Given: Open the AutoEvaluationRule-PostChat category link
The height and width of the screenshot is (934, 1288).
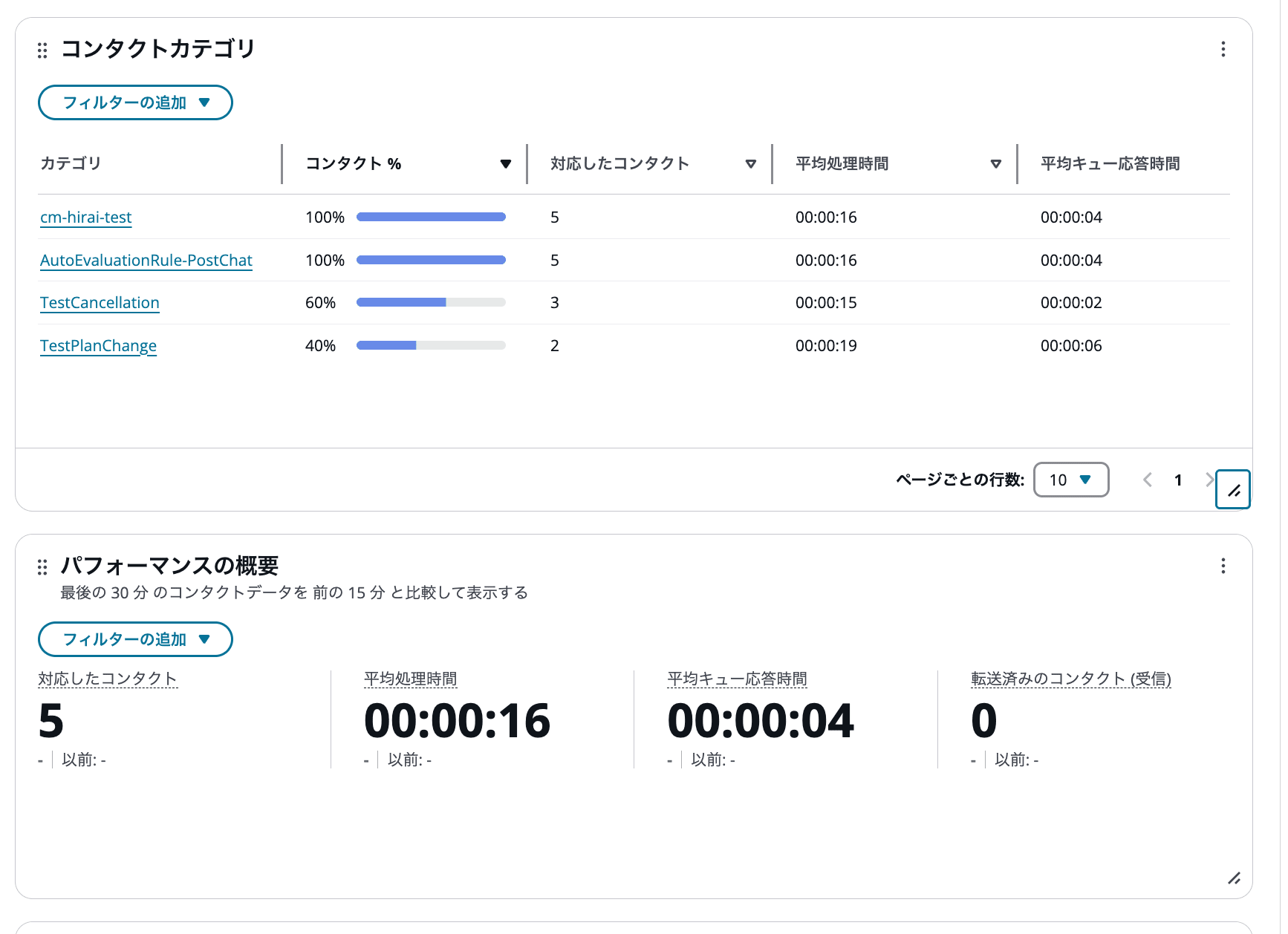Looking at the screenshot, I should point(146,261).
